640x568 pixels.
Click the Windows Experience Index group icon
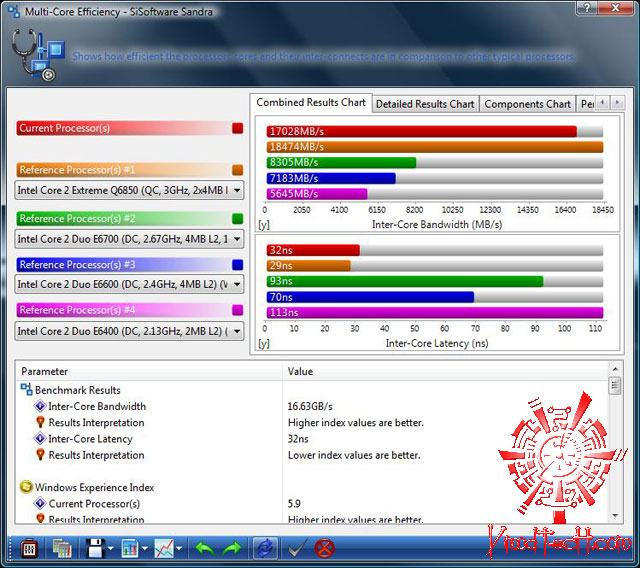point(26,487)
